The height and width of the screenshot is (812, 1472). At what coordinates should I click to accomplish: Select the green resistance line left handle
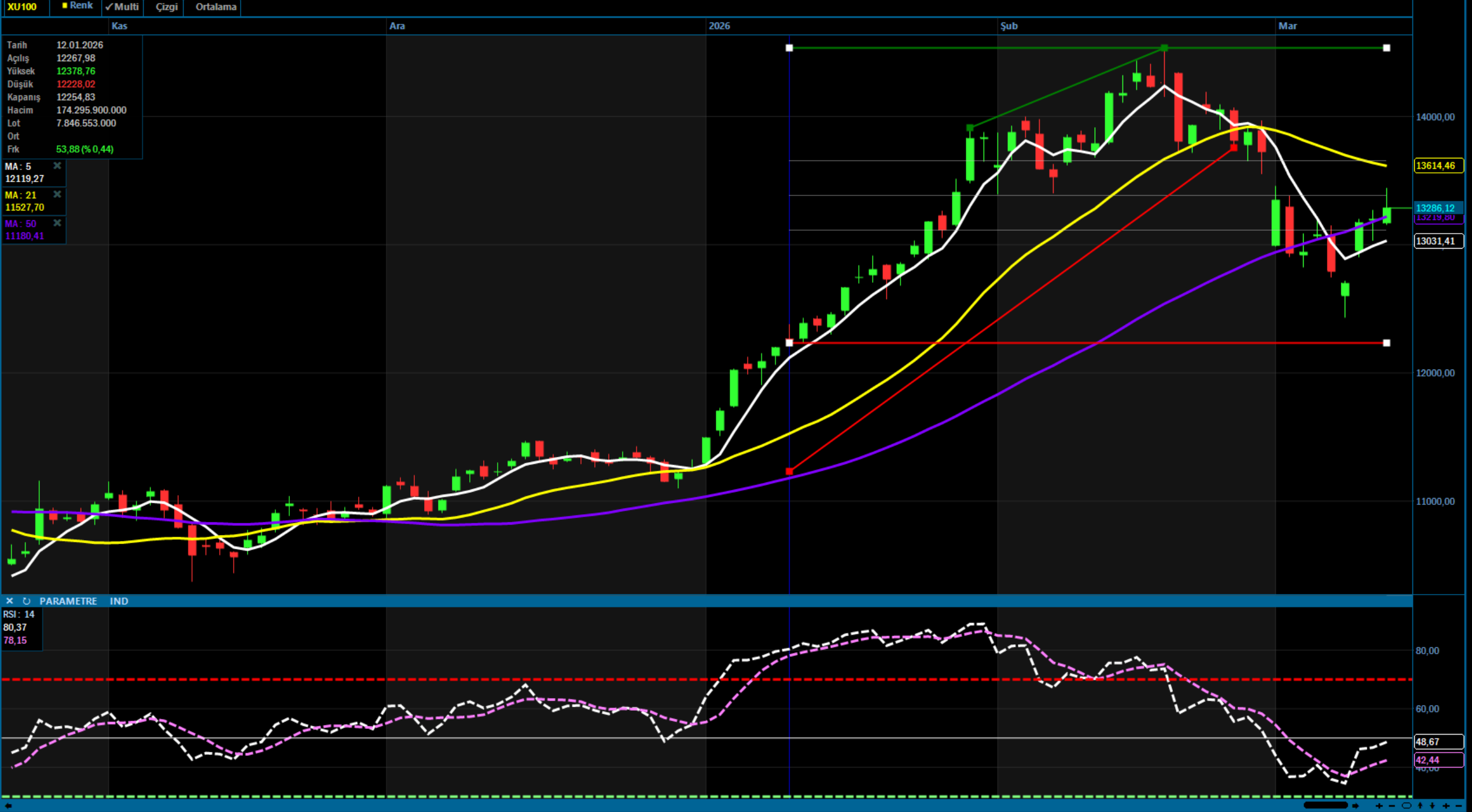pyautogui.click(x=789, y=48)
